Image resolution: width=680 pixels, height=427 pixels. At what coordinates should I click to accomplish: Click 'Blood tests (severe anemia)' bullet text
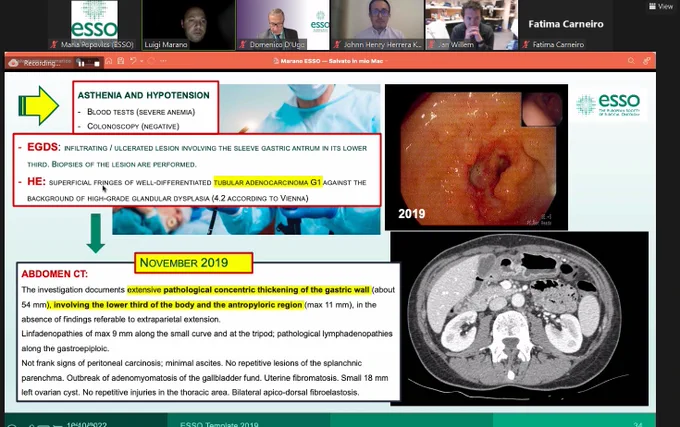141,112
